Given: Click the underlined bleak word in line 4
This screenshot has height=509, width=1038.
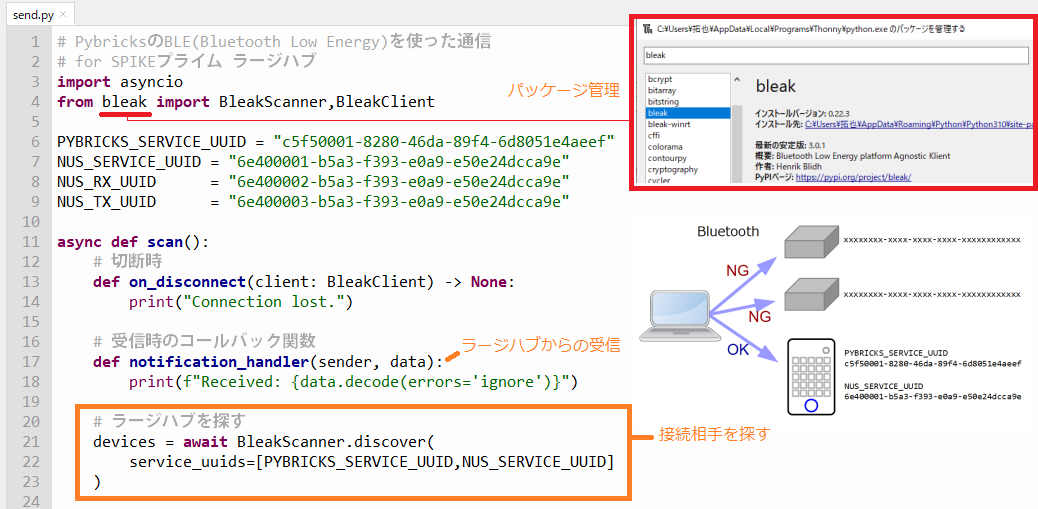Looking at the screenshot, I should (x=125, y=101).
